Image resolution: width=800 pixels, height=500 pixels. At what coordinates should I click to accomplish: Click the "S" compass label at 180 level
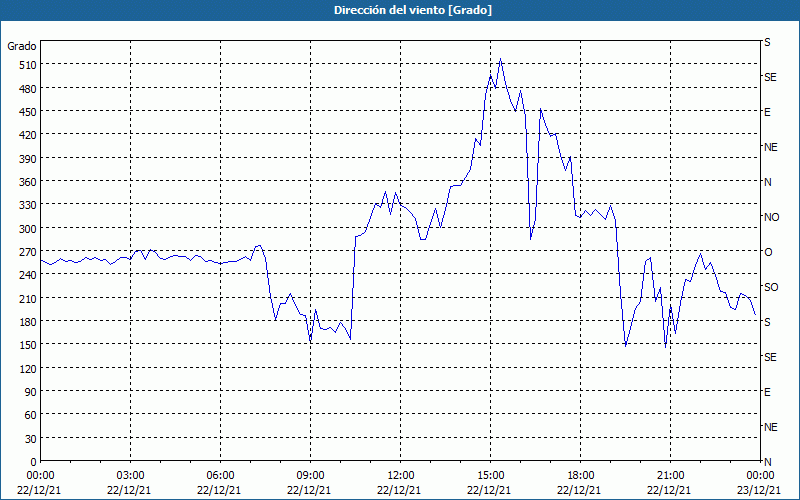767,322
